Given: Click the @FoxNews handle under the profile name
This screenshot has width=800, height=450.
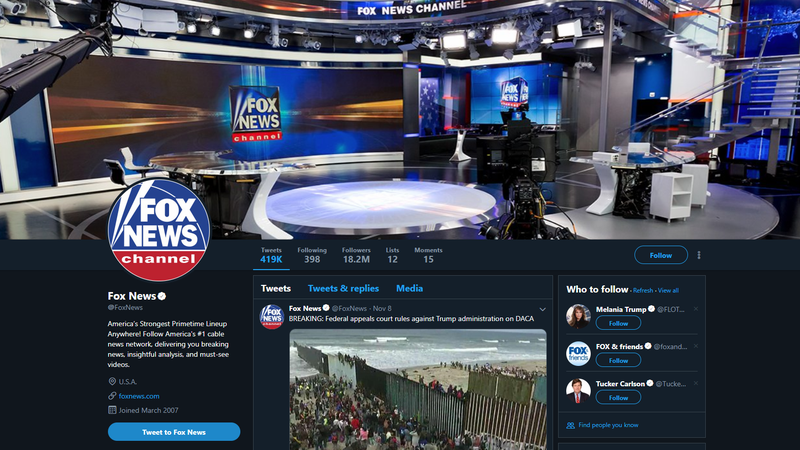Looking at the screenshot, I should tap(125, 308).
